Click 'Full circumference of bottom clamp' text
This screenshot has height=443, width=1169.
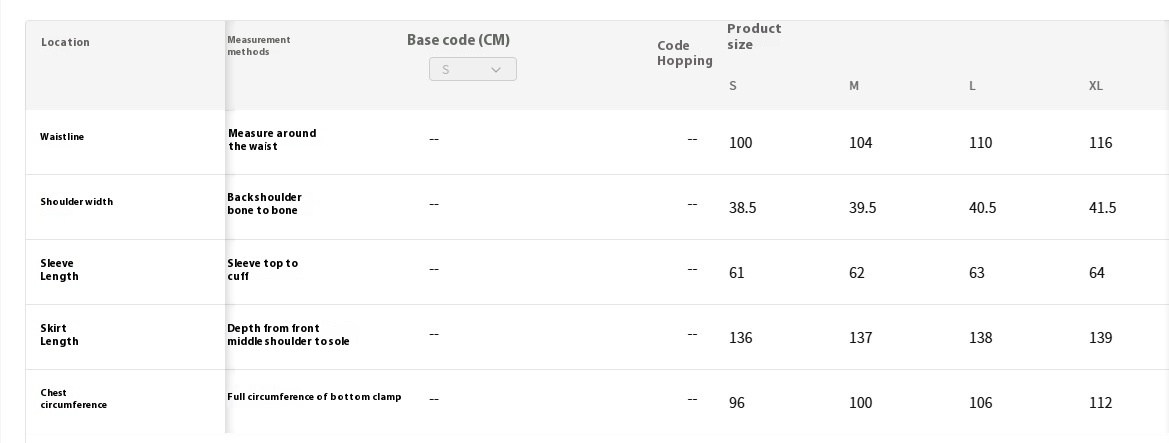pyautogui.click(x=314, y=397)
